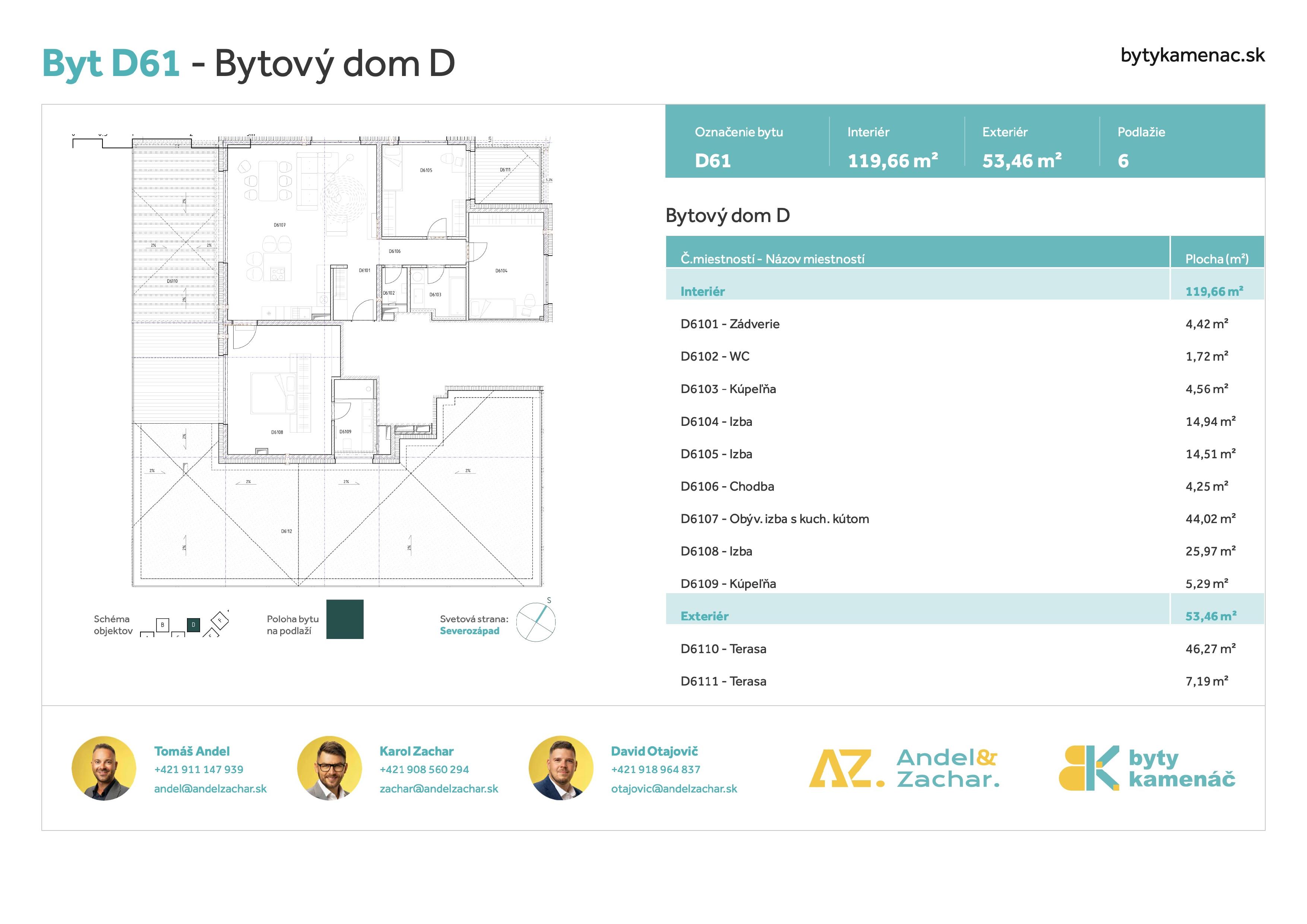Click the Plocha (m²) column header

1217,259
